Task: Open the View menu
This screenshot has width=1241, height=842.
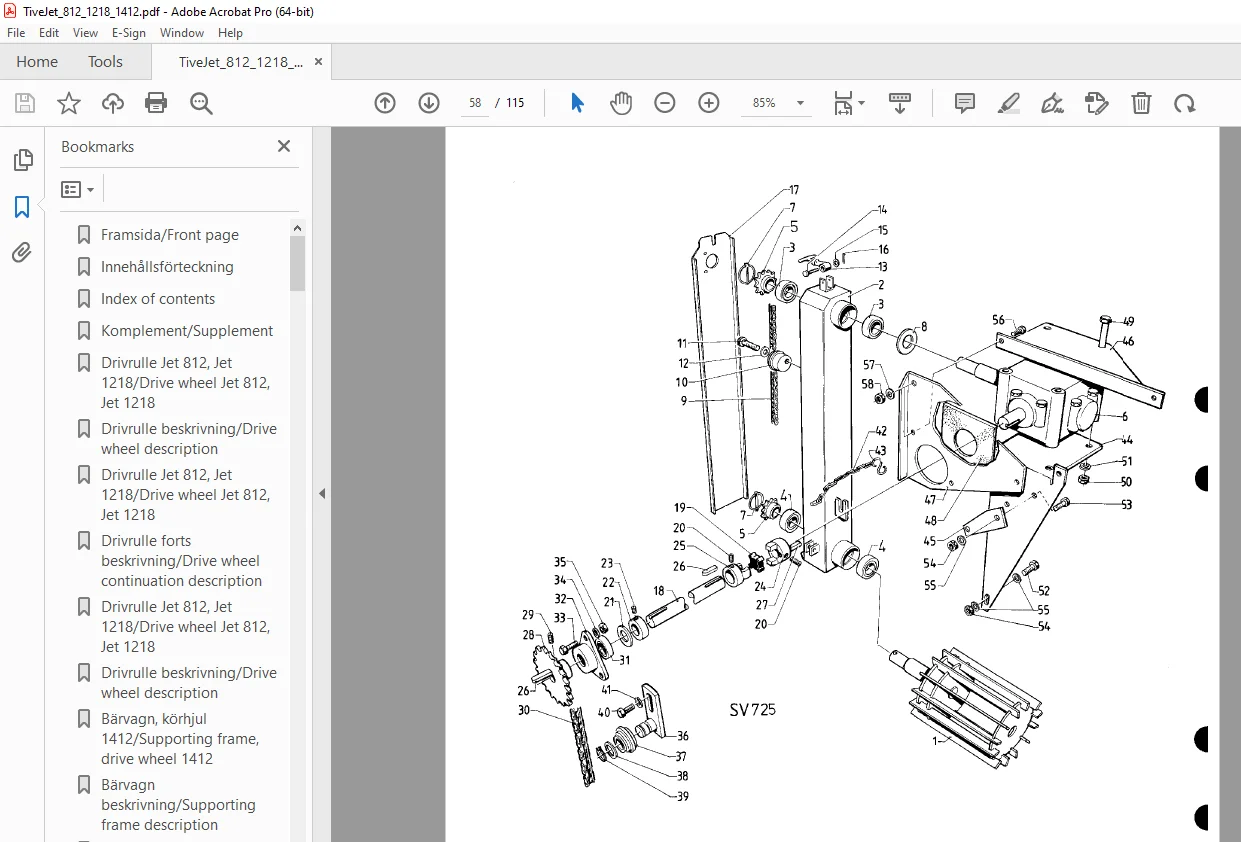Action: coord(85,33)
